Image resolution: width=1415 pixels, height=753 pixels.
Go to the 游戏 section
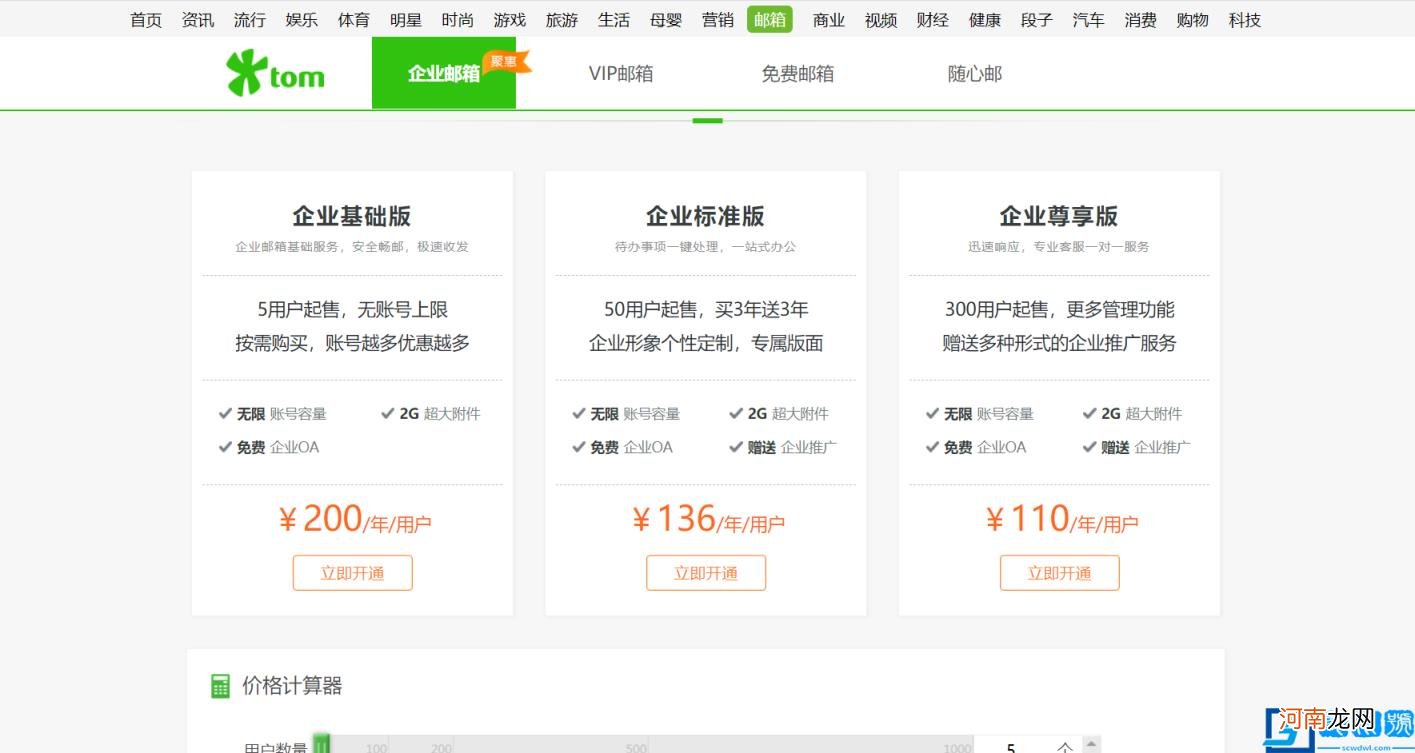point(510,19)
